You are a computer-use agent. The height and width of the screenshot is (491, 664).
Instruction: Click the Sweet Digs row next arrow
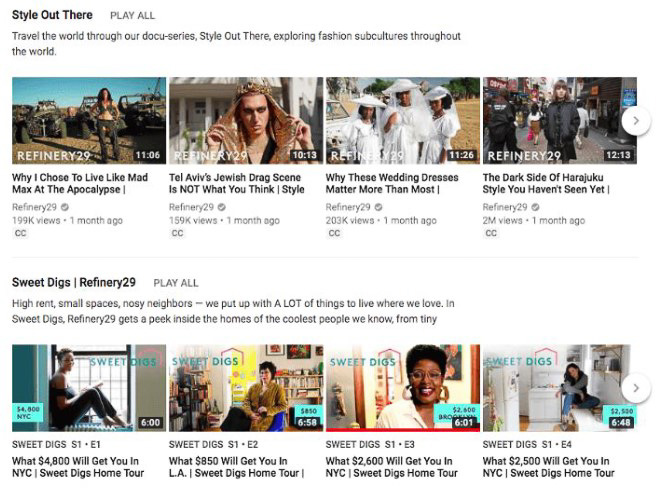click(636, 388)
